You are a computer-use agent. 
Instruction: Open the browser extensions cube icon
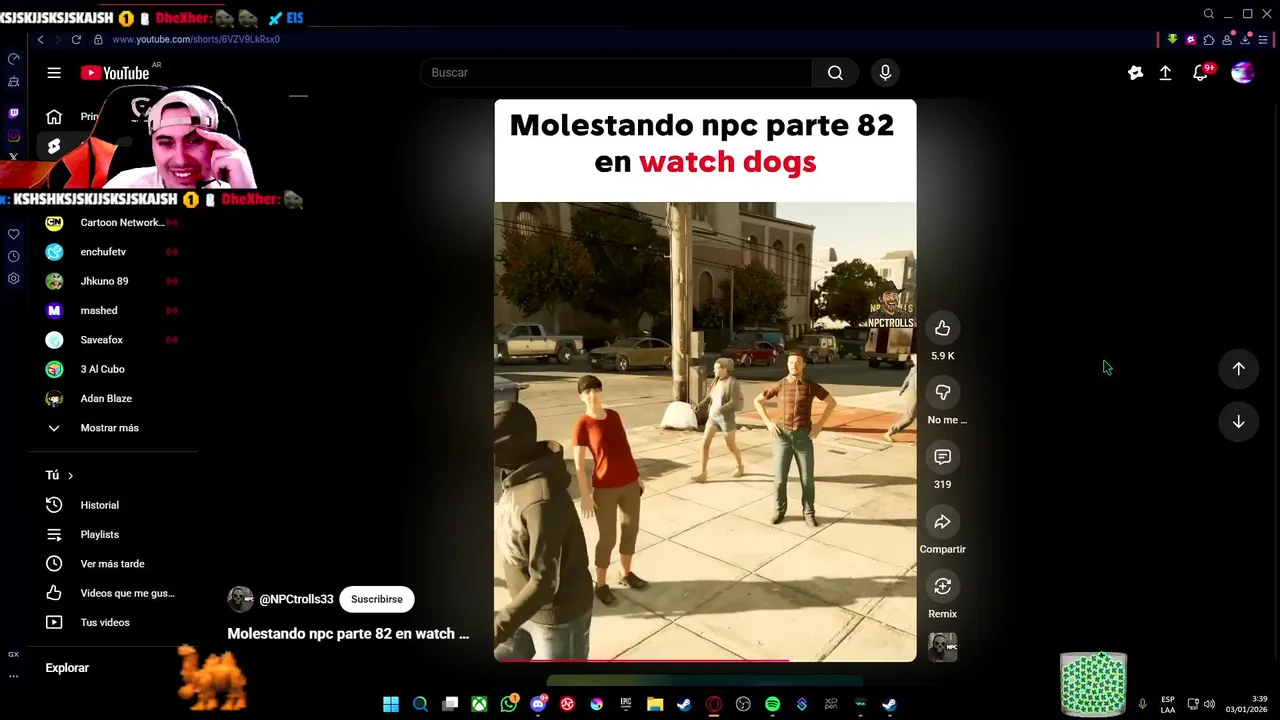[x=1209, y=40]
